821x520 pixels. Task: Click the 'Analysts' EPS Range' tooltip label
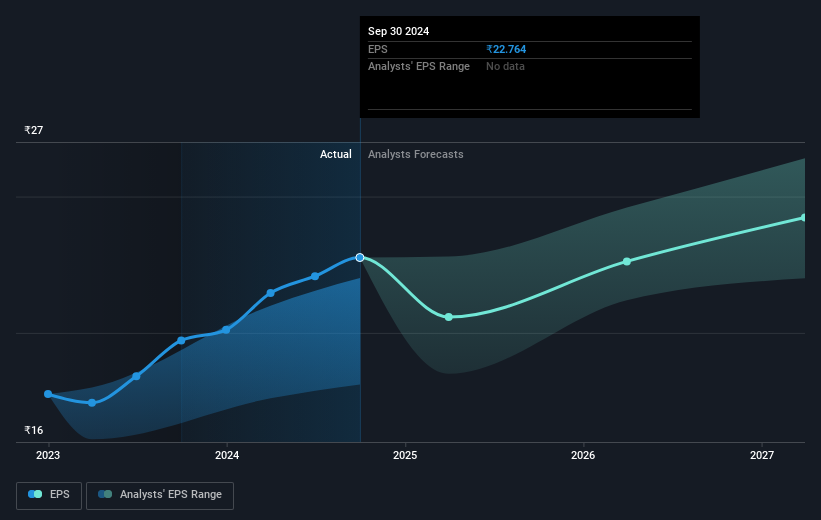419,67
